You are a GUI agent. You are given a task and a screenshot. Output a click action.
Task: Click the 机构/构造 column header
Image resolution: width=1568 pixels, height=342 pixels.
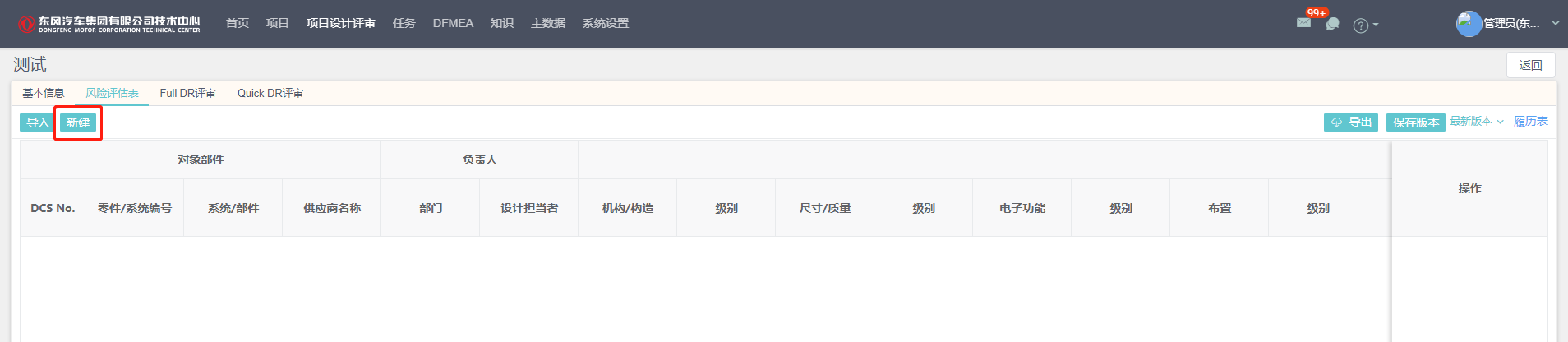[628, 208]
